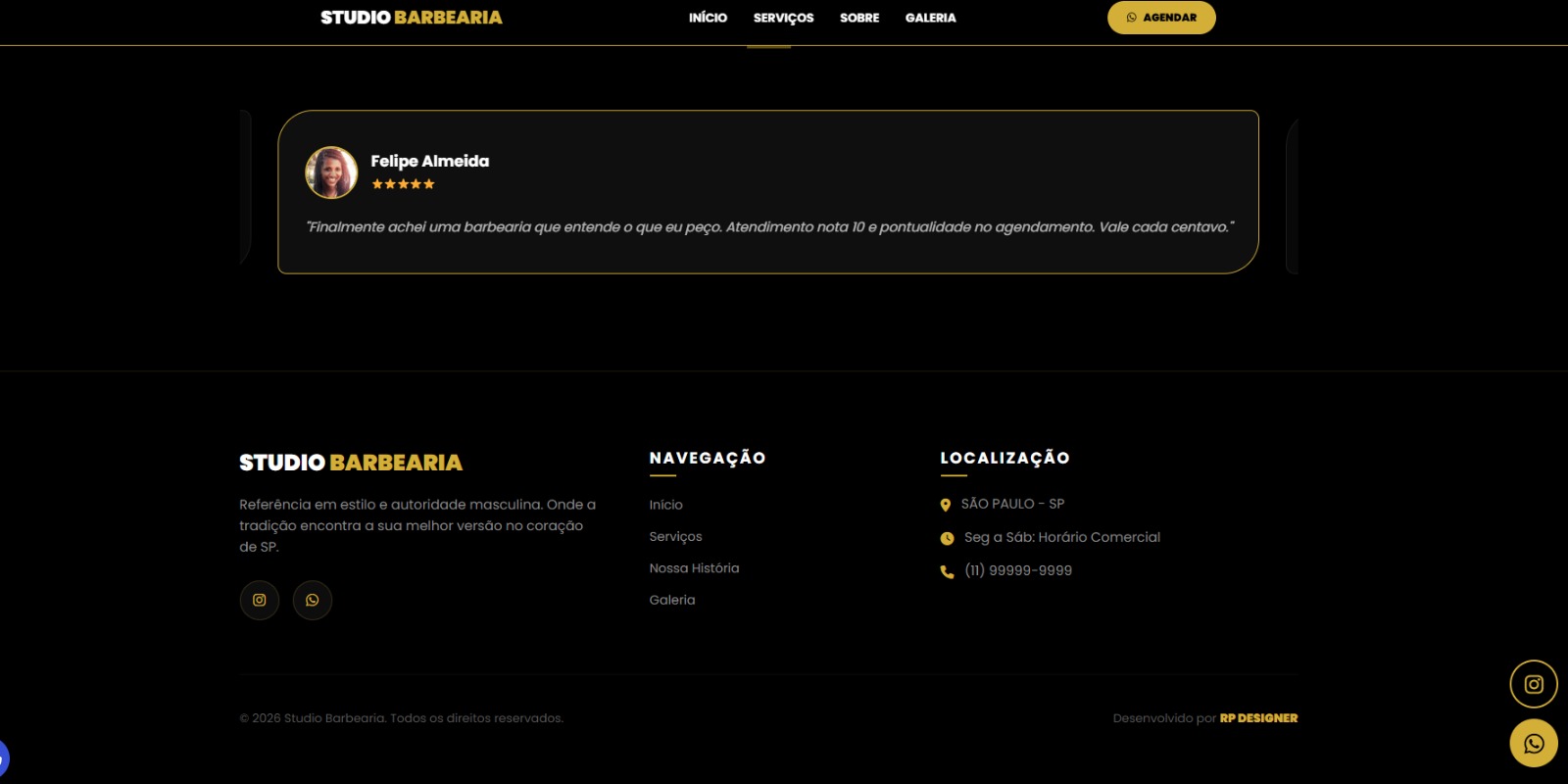Viewport: 1568px width, 784px height.
Task: Show the previous testimonial card
Action: (x=246, y=187)
